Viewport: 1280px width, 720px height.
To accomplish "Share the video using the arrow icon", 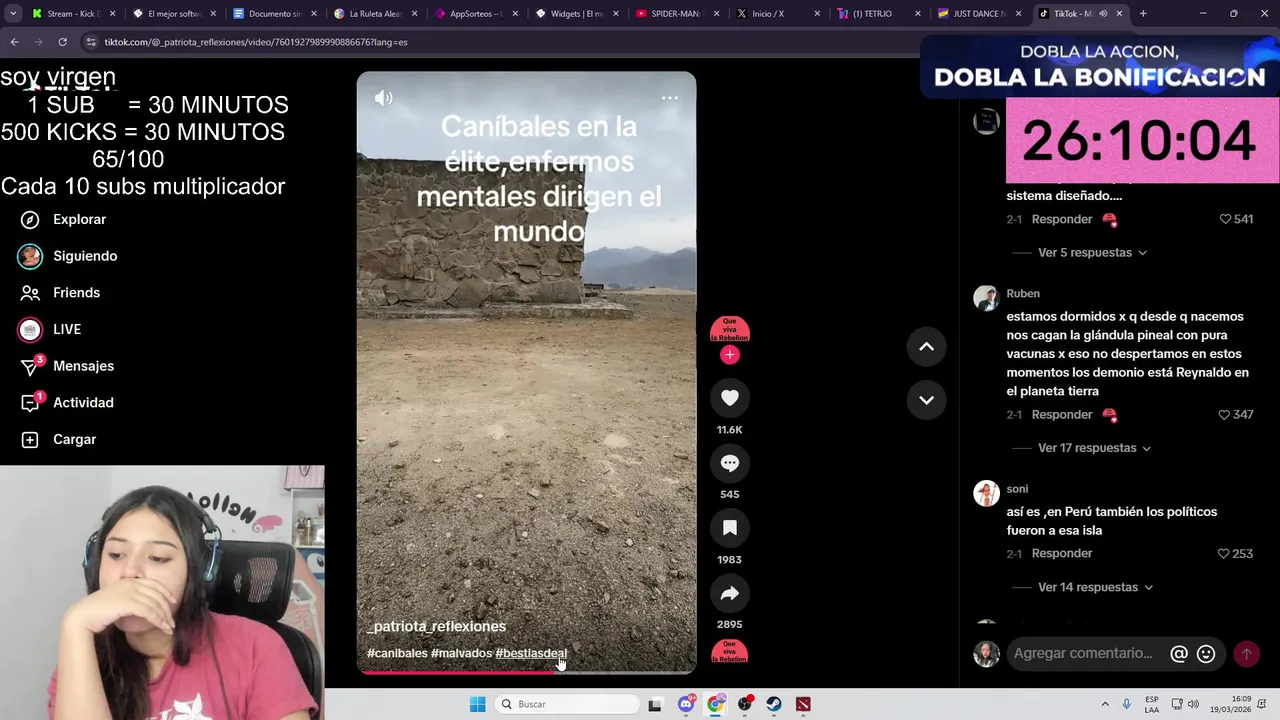I will pyautogui.click(x=730, y=593).
